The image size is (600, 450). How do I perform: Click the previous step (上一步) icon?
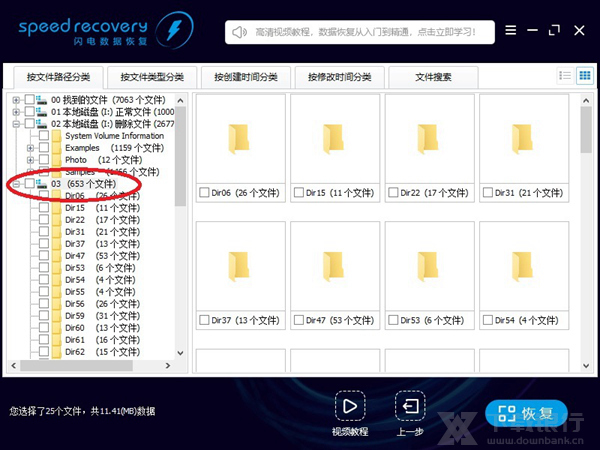tap(410, 407)
